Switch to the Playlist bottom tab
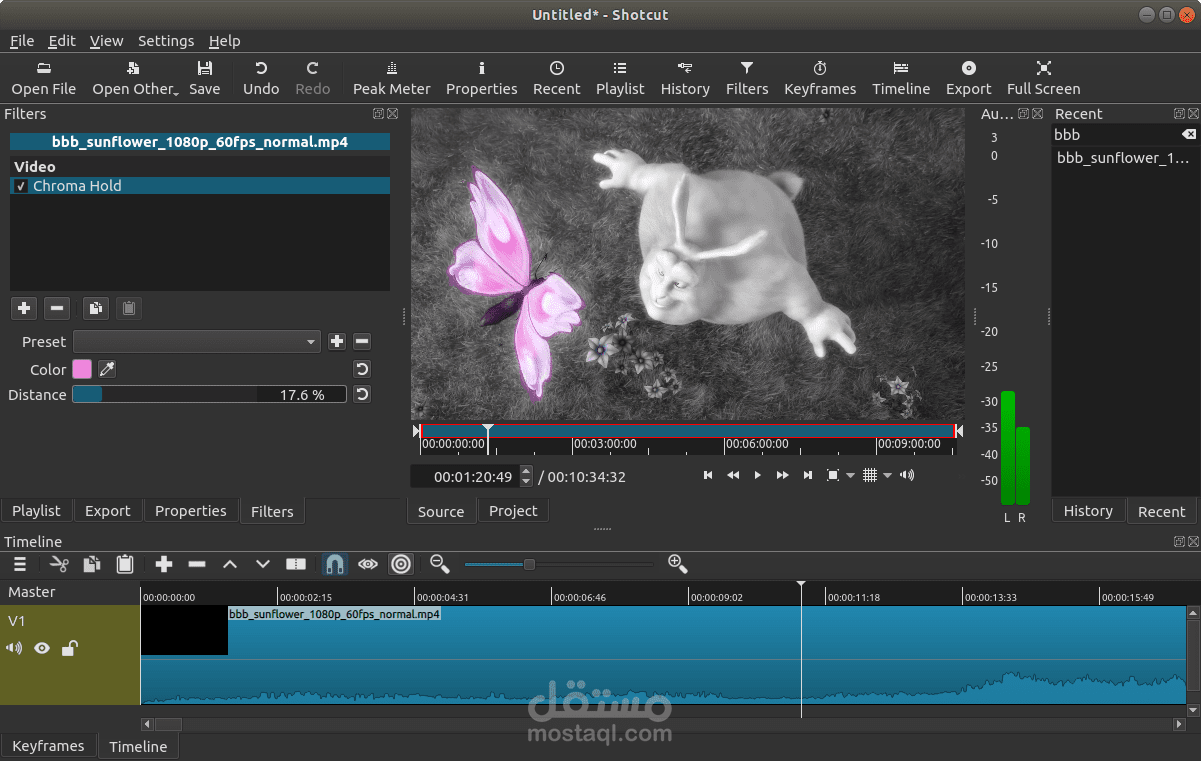 [36, 511]
